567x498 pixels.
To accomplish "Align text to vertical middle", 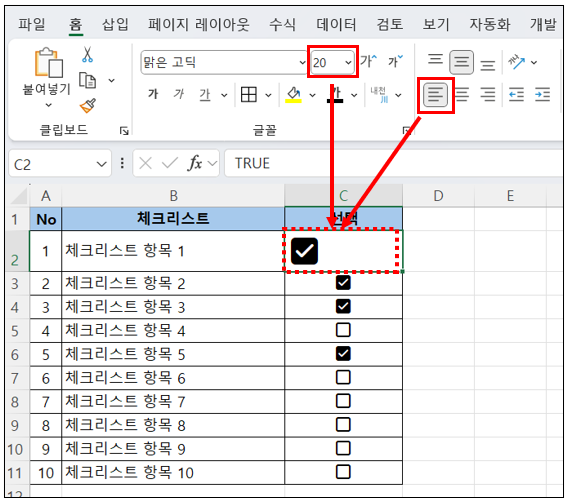I will click(x=461, y=63).
